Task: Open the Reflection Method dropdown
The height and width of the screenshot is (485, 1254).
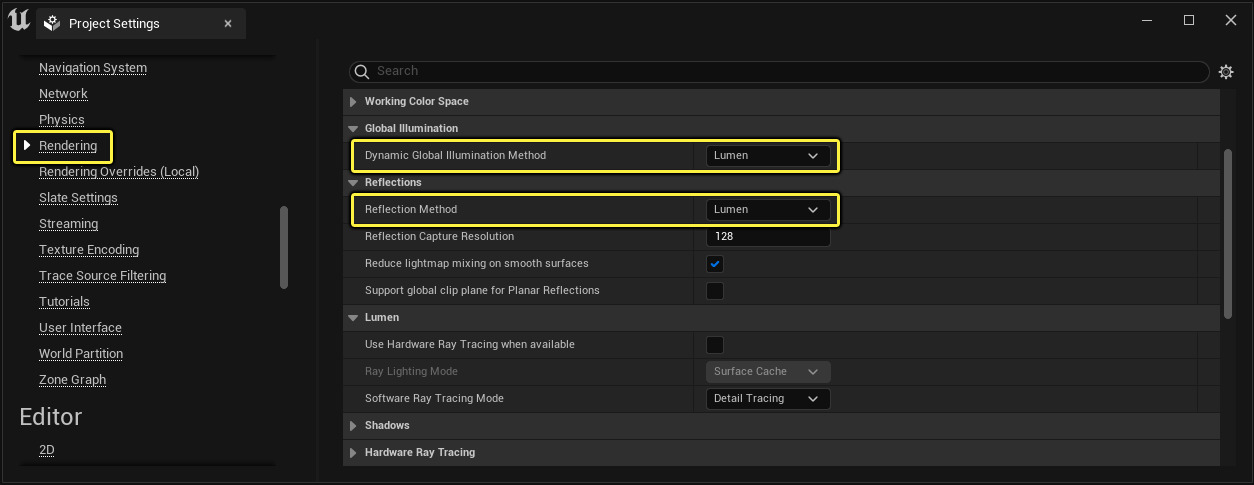Action: (767, 210)
